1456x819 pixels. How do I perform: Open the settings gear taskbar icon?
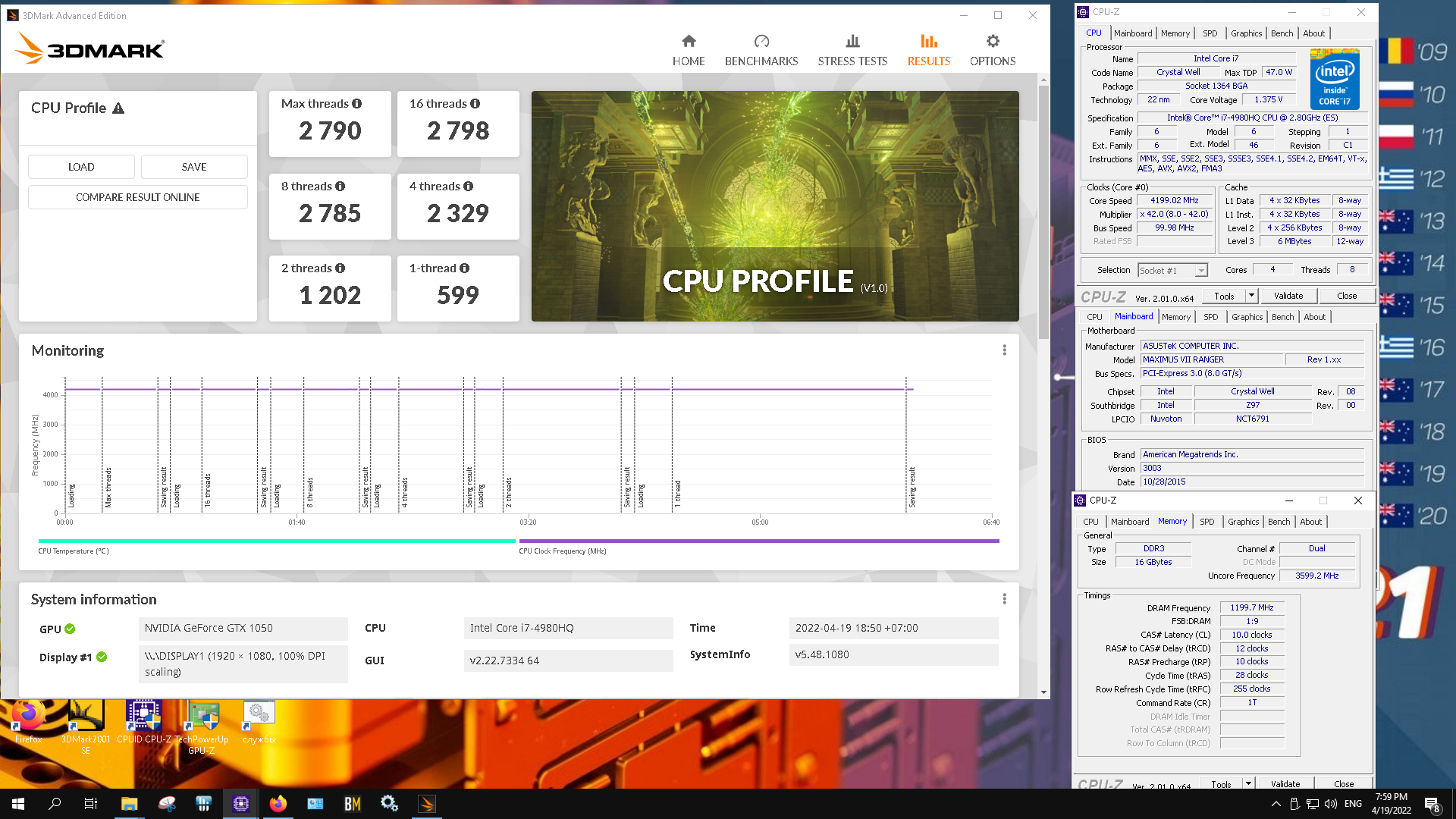point(390,804)
